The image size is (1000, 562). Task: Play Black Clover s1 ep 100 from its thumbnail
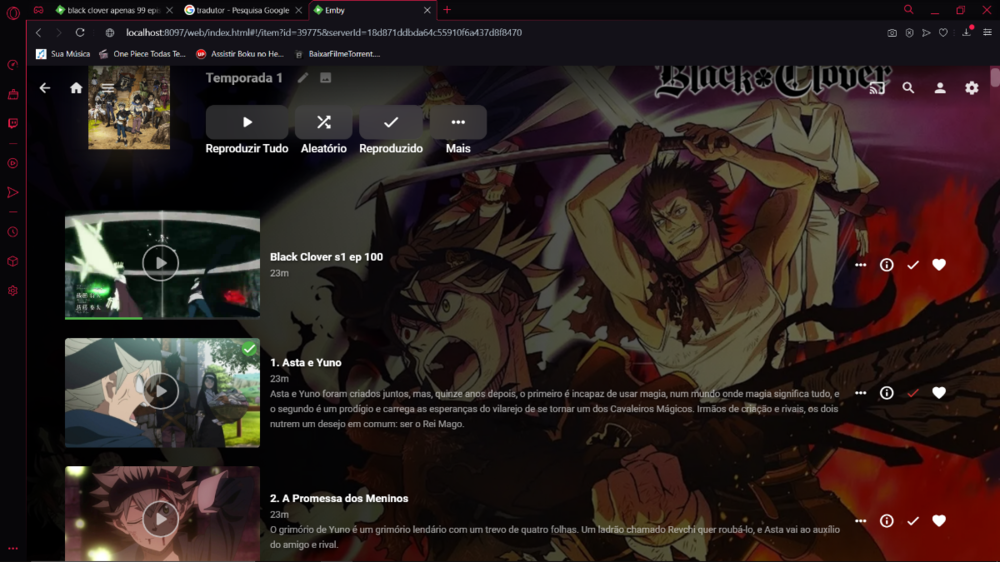click(x=160, y=263)
